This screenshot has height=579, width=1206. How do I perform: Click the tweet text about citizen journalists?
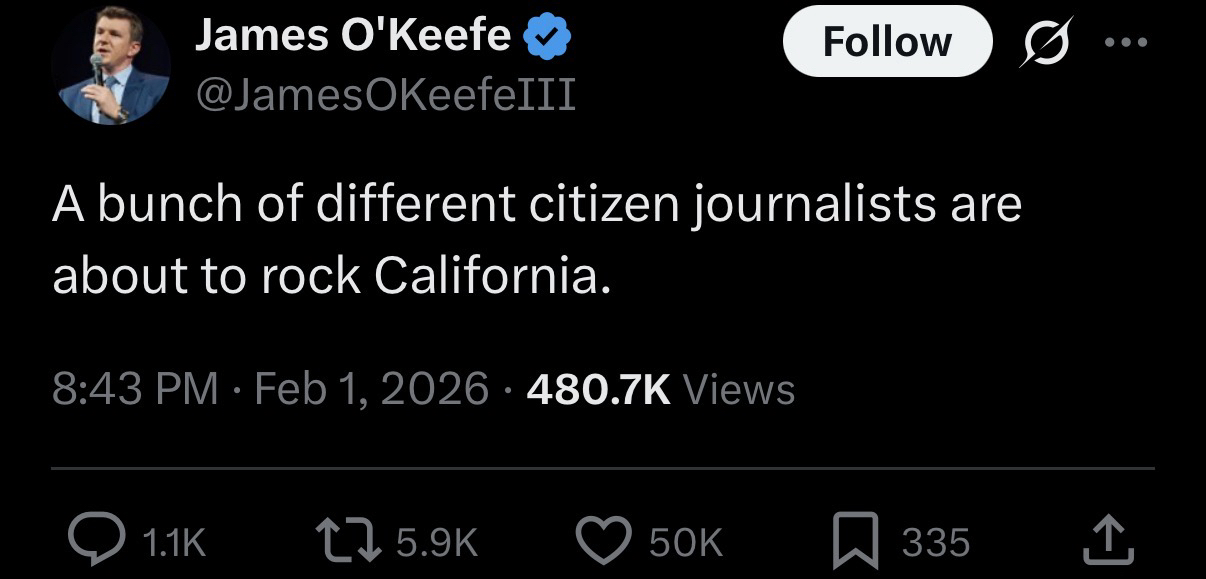pyautogui.click(x=536, y=240)
